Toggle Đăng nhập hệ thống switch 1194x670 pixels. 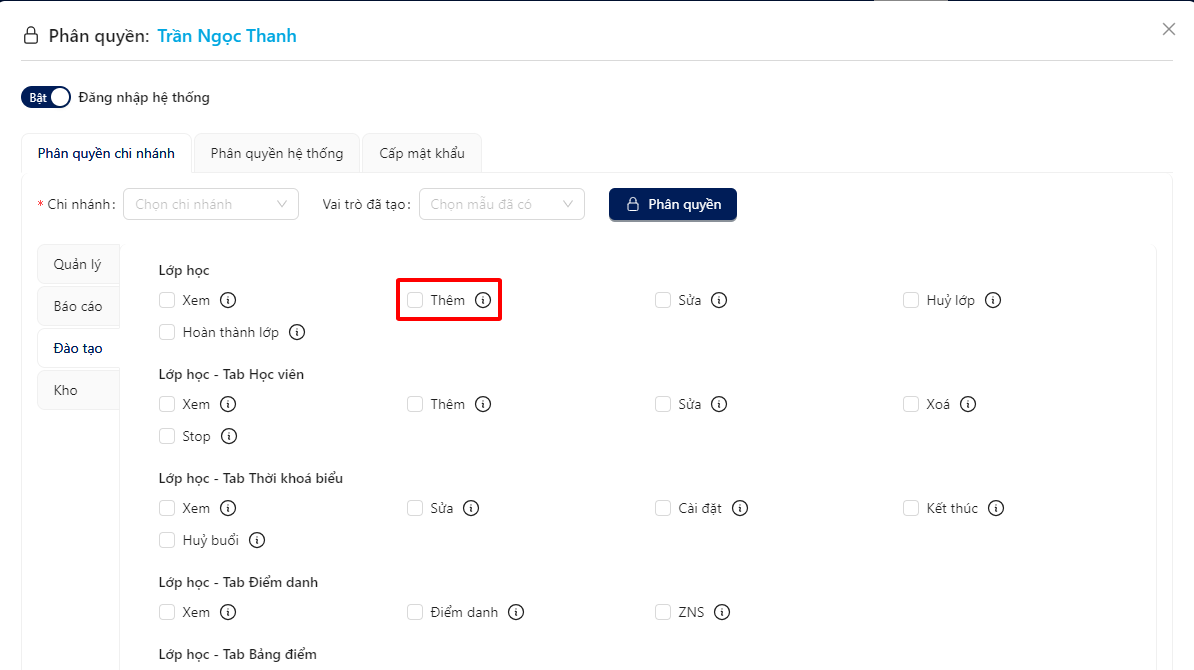[46, 97]
